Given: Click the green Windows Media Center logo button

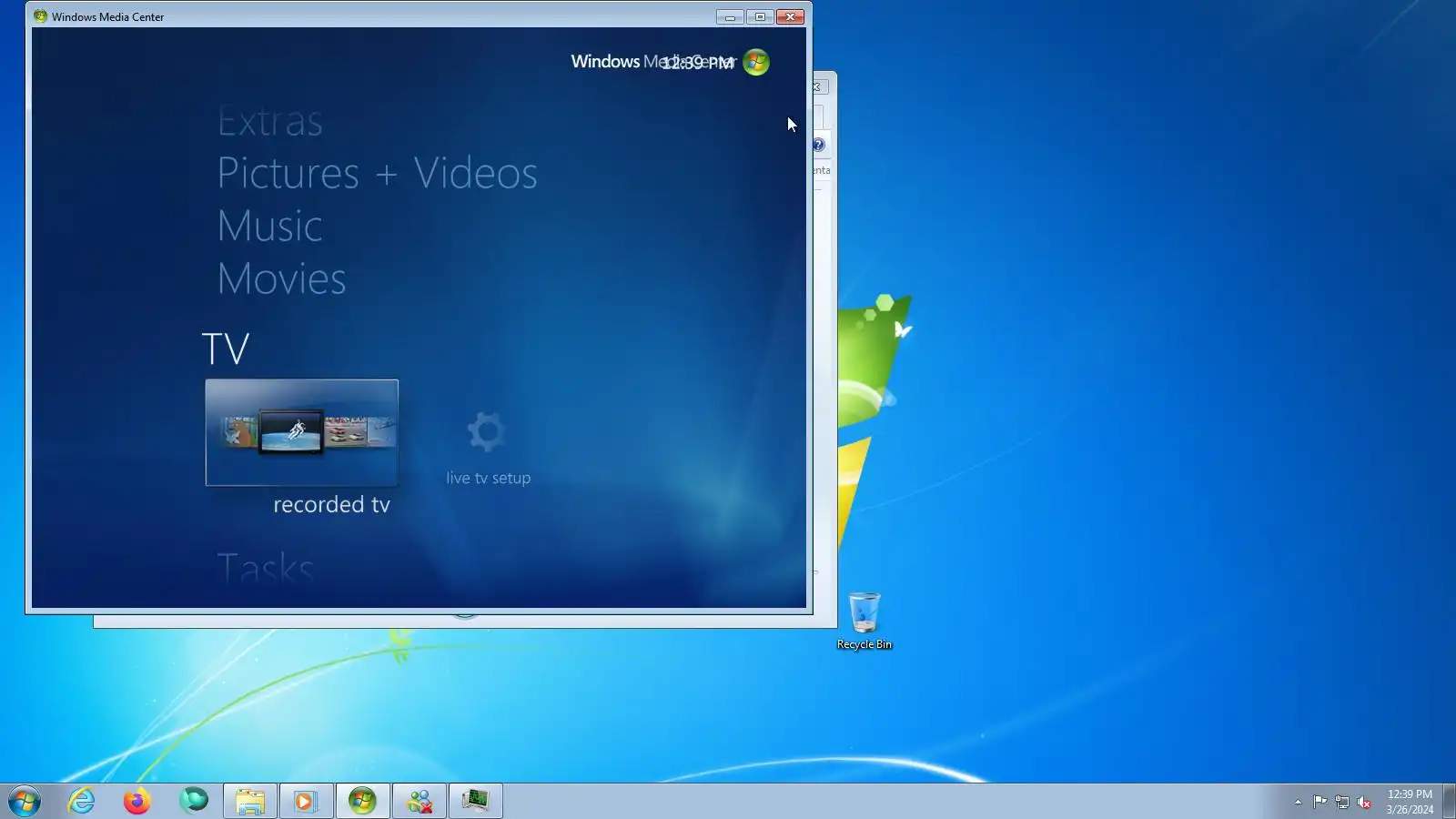Looking at the screenshot, I should (756, 62).
